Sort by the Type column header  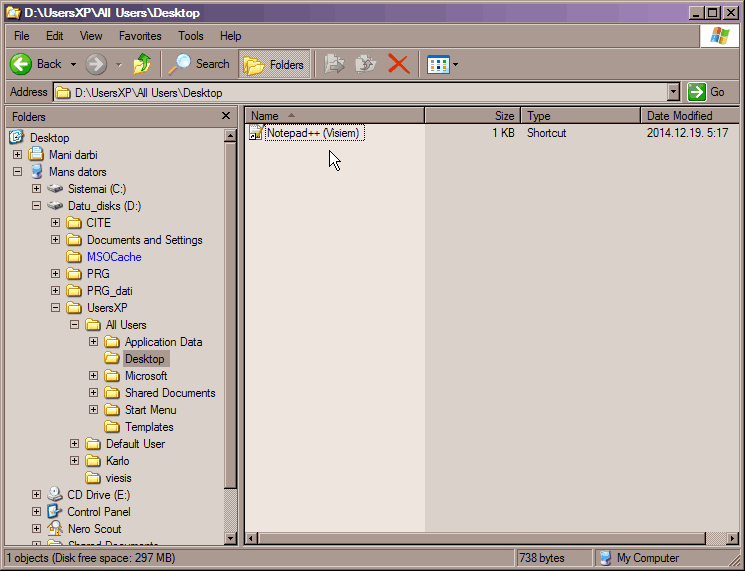(x=581, y=115)
